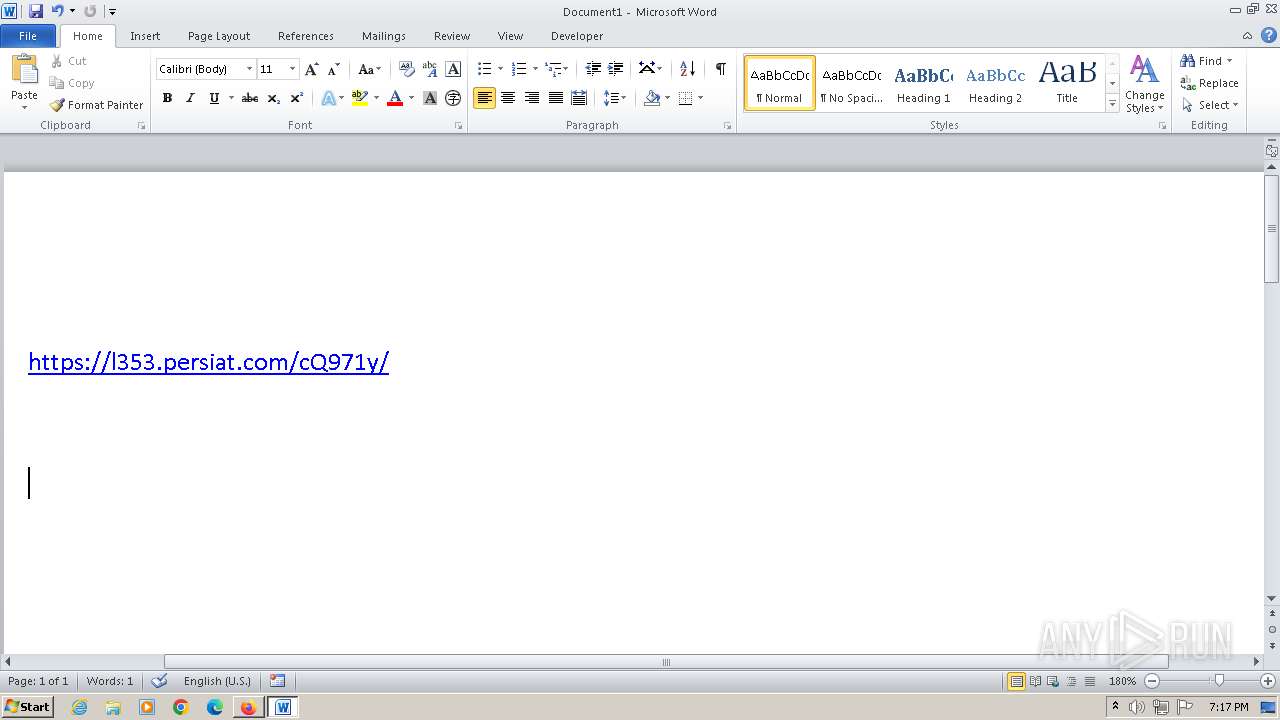
Task: Switch to the Developer tab
Action: 577,36
